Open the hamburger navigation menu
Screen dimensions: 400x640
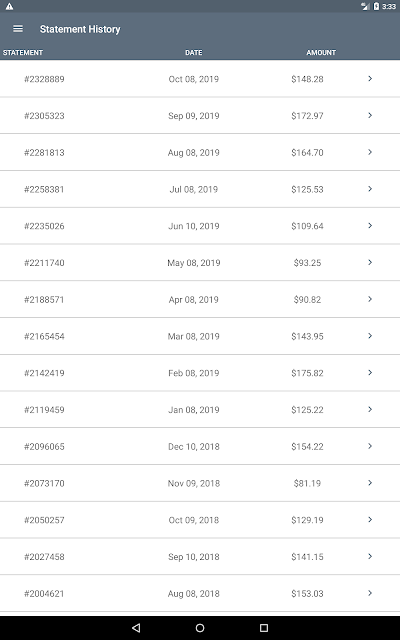[18, 29]
